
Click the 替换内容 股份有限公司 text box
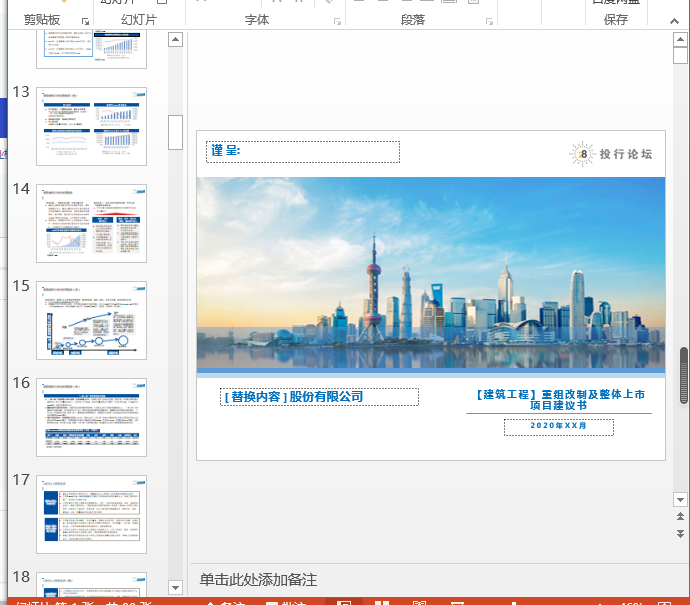pyautogui.click(x=319, y=397)
